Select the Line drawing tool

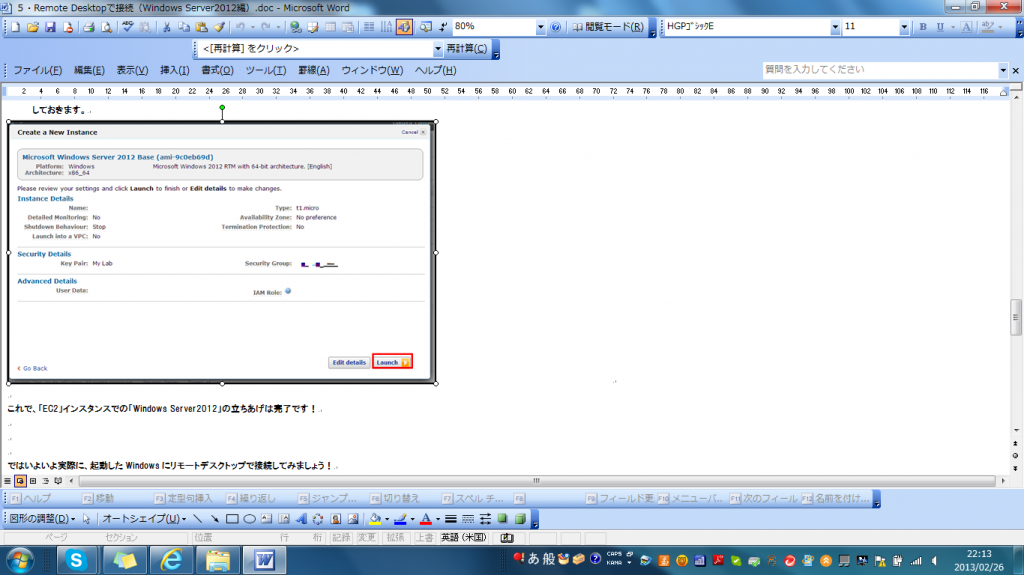(x=198, y=519)
